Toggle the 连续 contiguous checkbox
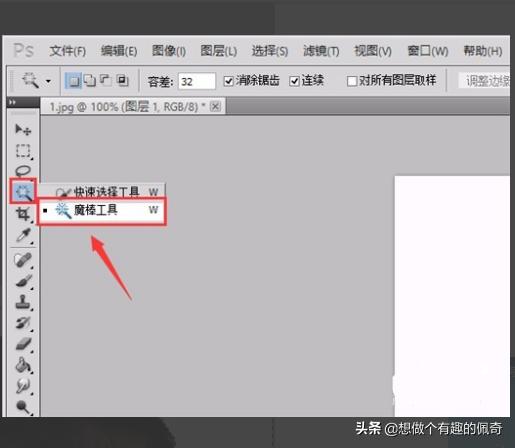This screenshot has width=515, height=448. tap(294, 81)
